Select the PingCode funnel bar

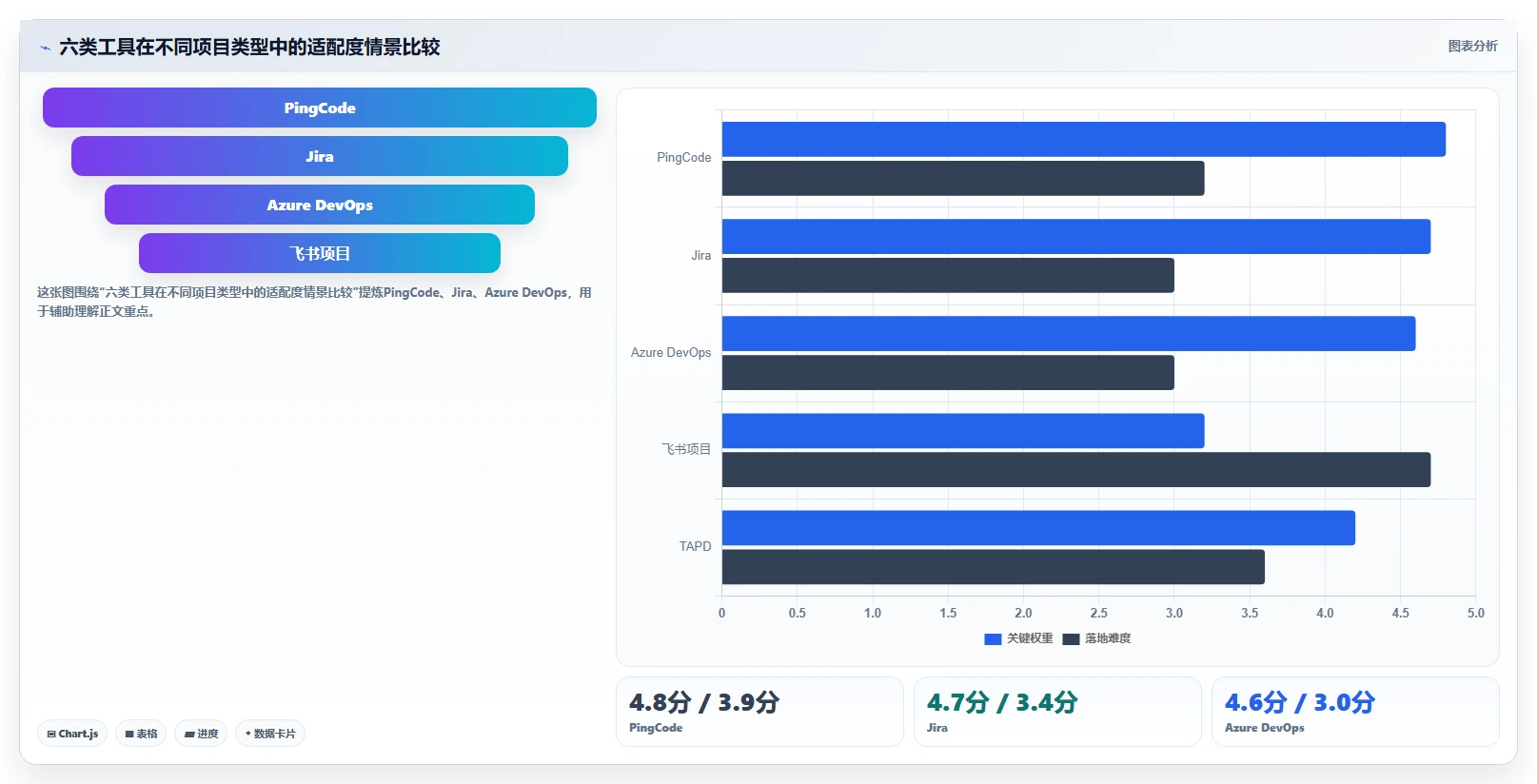(320, 108)
